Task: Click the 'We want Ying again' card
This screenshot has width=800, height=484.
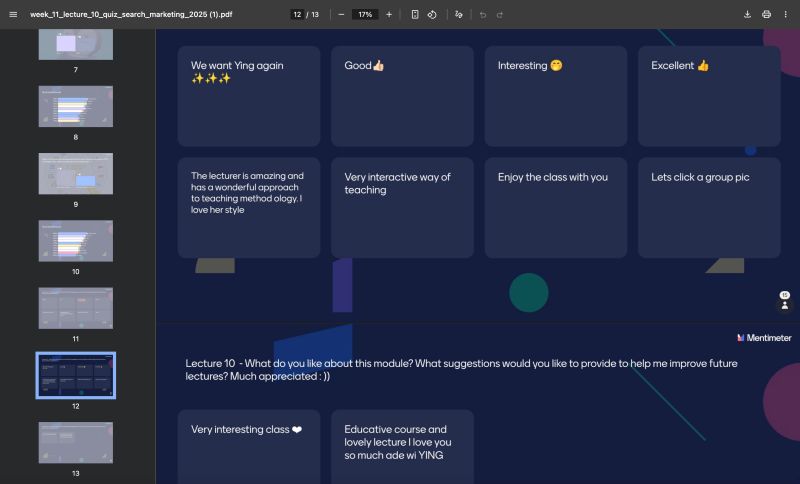Action: click(x=249, y=96)
